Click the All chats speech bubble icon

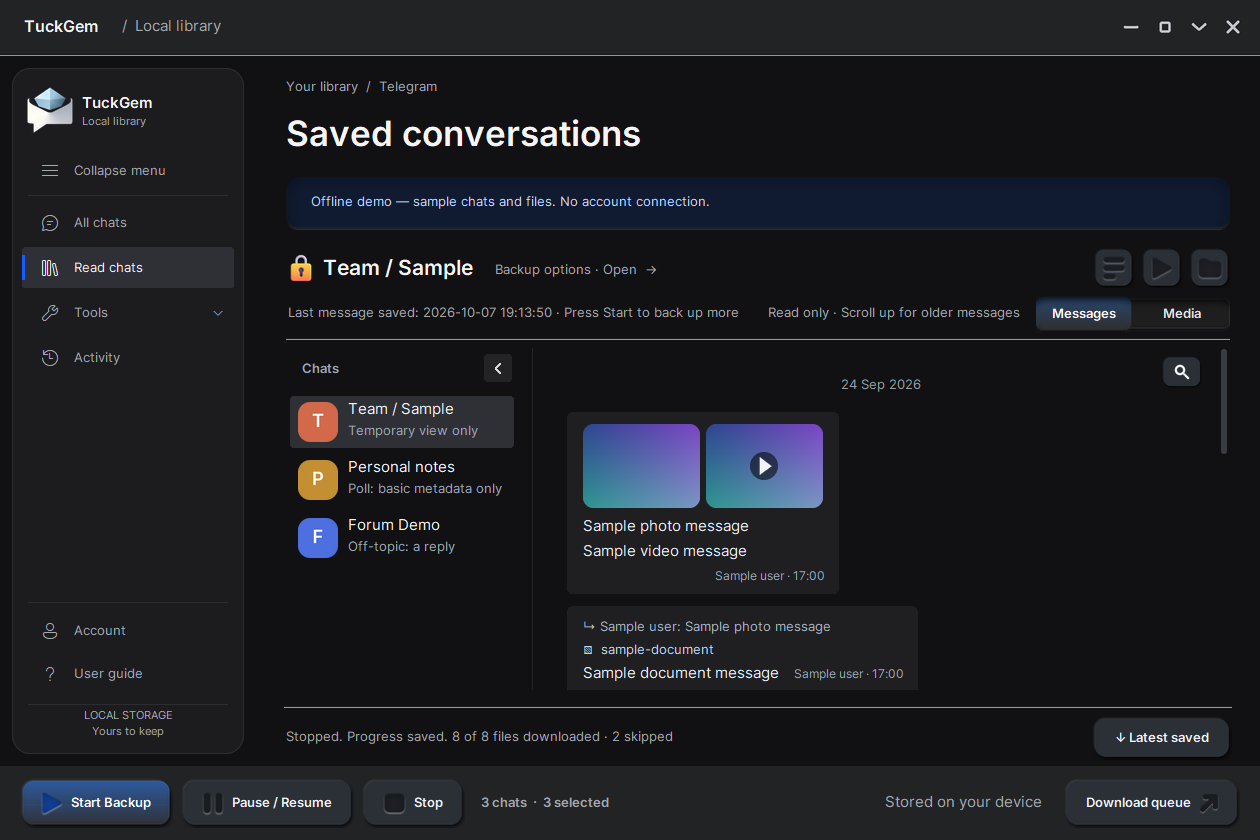(50, 223)
